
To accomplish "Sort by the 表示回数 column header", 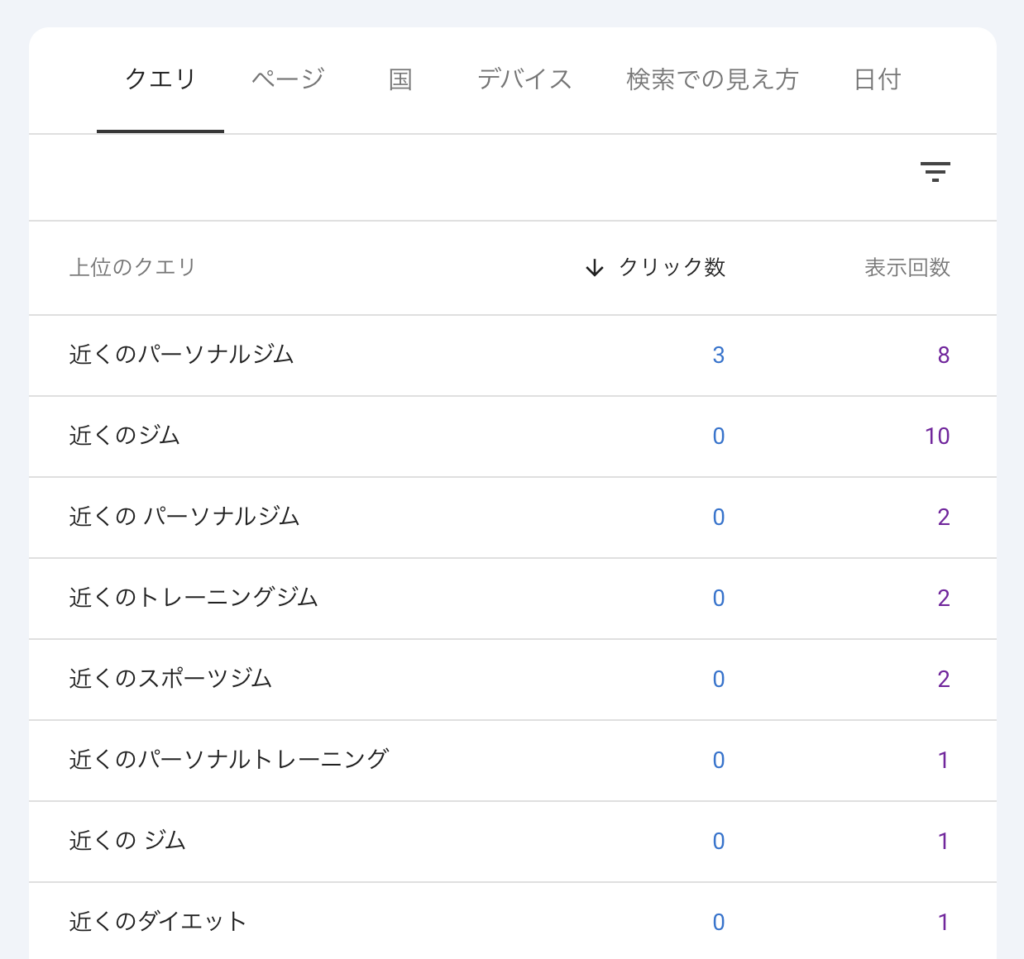I will (907, 268).
